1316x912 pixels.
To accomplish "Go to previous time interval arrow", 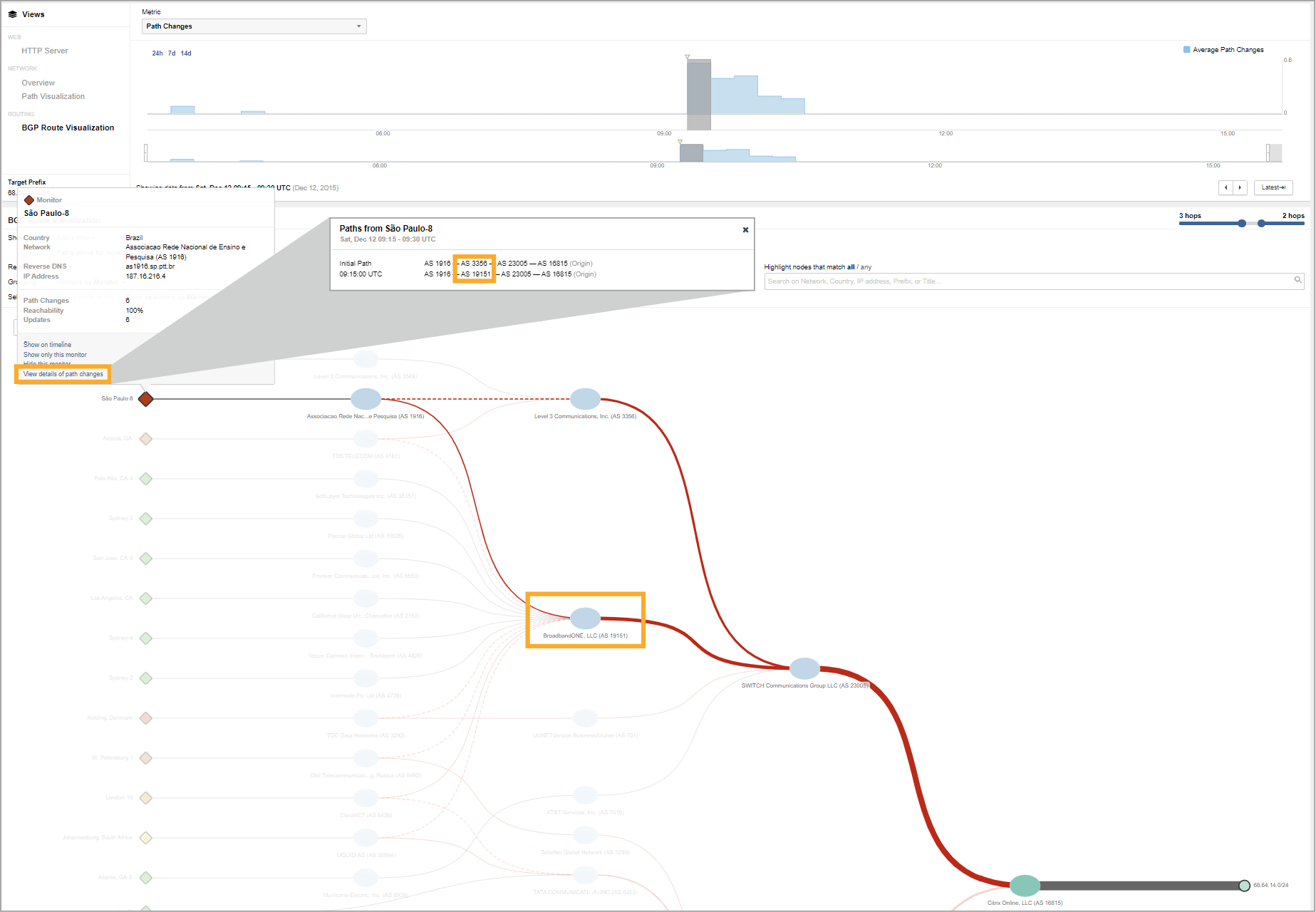I will pos(1226,187).
